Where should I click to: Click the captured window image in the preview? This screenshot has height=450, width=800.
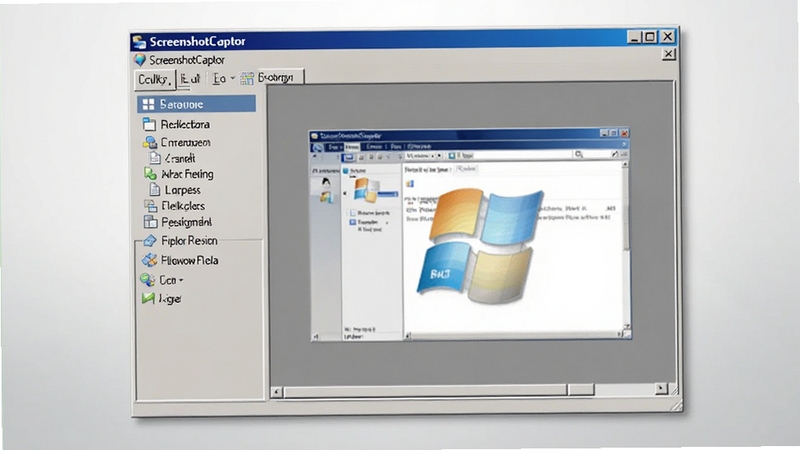tap(470, 234)
